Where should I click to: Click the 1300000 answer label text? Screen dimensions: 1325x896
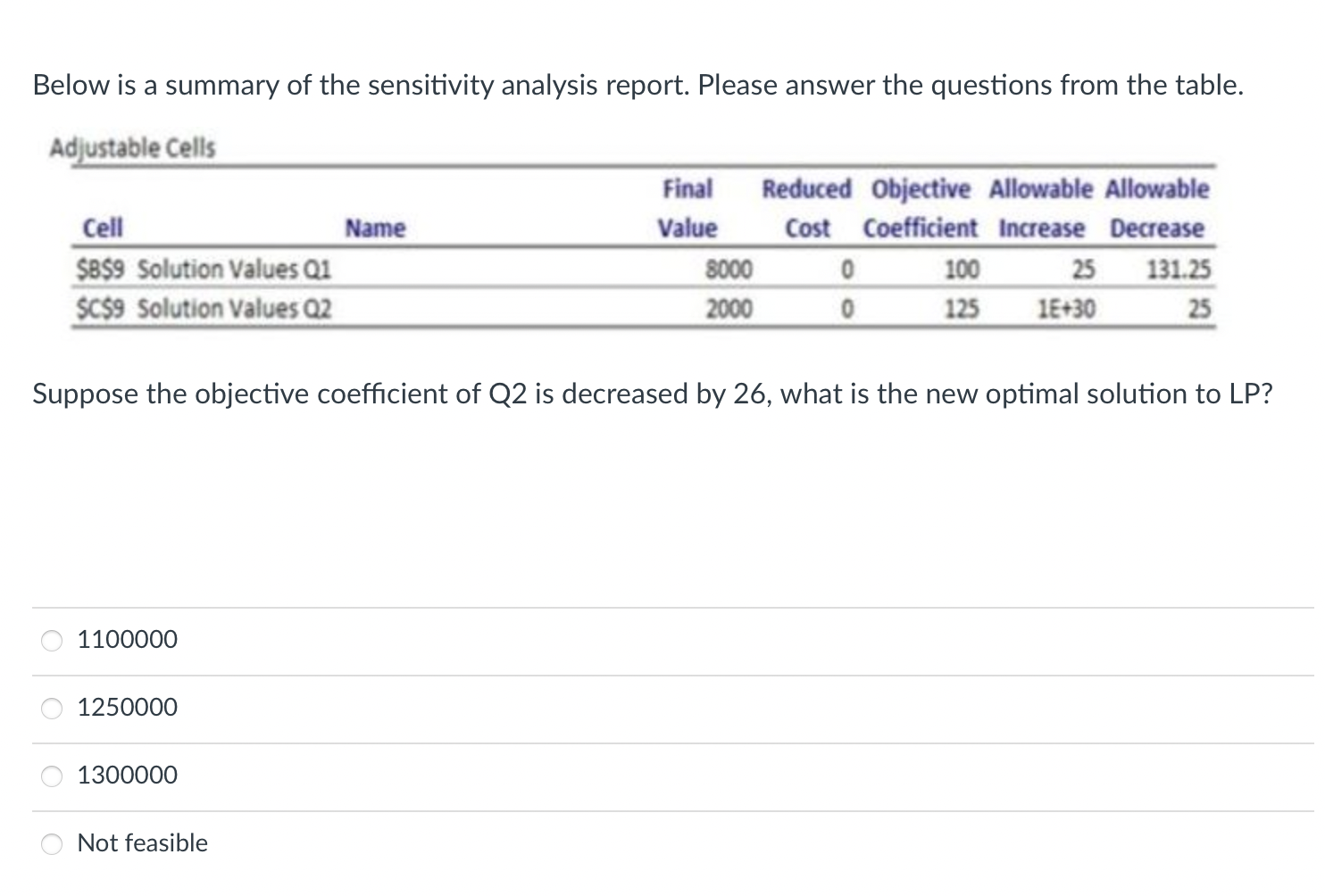pos(126,776)
